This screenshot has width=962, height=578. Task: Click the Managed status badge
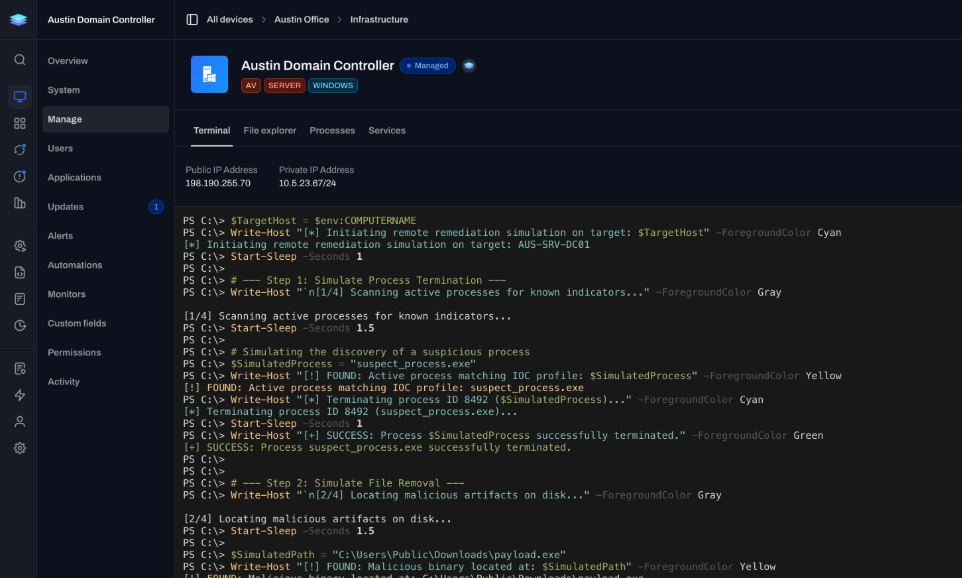click(x=428, y=66)
